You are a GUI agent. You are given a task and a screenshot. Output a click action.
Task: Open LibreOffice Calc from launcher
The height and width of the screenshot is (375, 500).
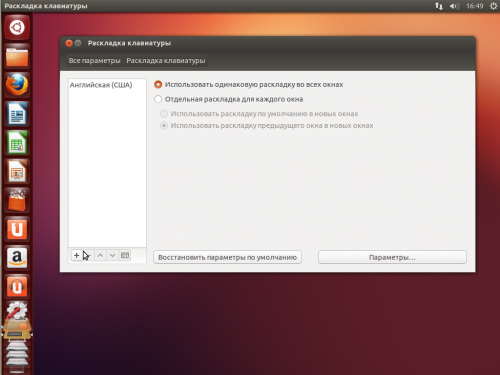[x=17, y=143]
